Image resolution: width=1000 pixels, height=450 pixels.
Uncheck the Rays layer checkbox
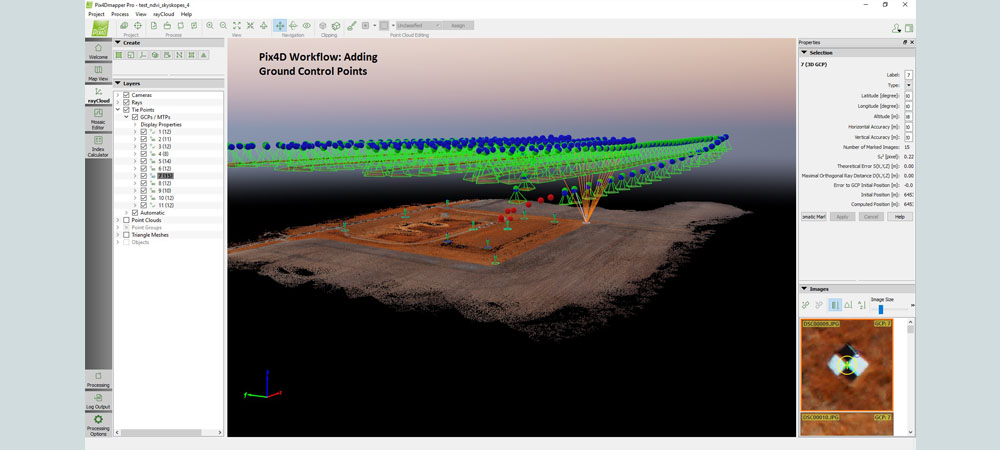point(126,102)
